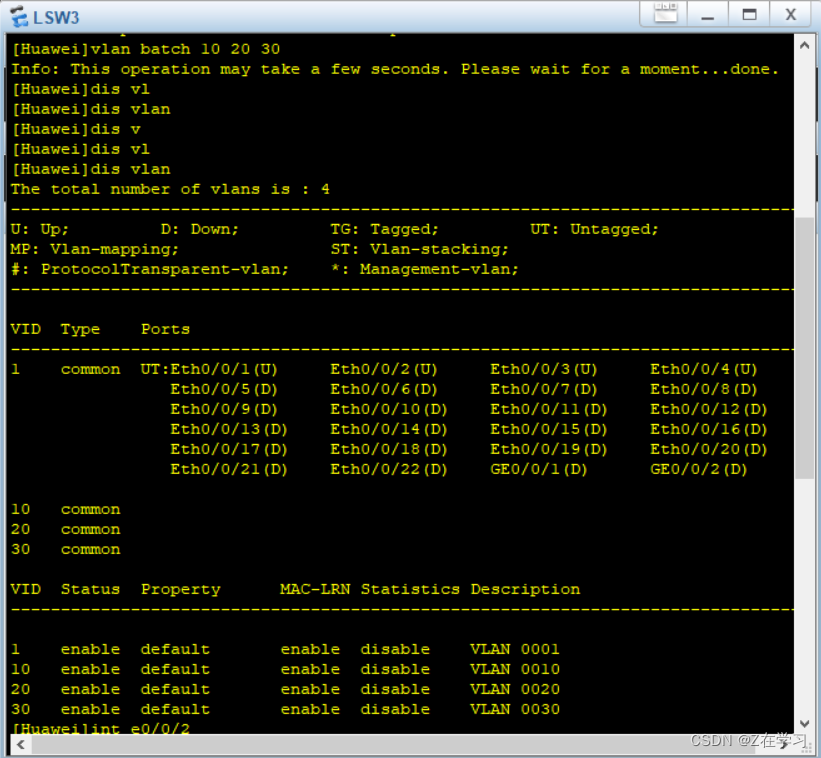Click the 'common' type of VLAN 10
821x758 pixels.
(x=91, y=509)
